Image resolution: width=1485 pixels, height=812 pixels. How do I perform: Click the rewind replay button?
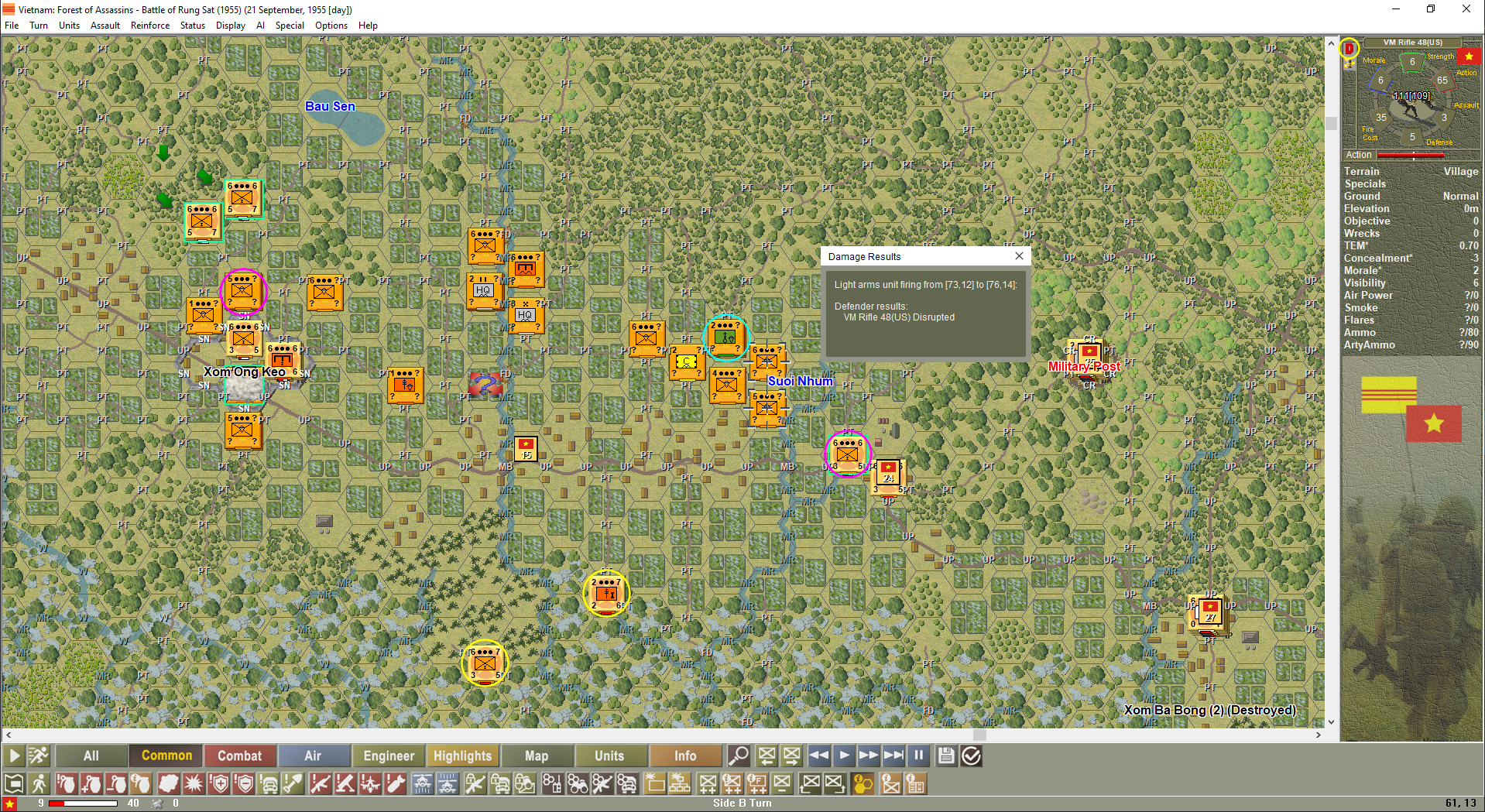point(819,755)
